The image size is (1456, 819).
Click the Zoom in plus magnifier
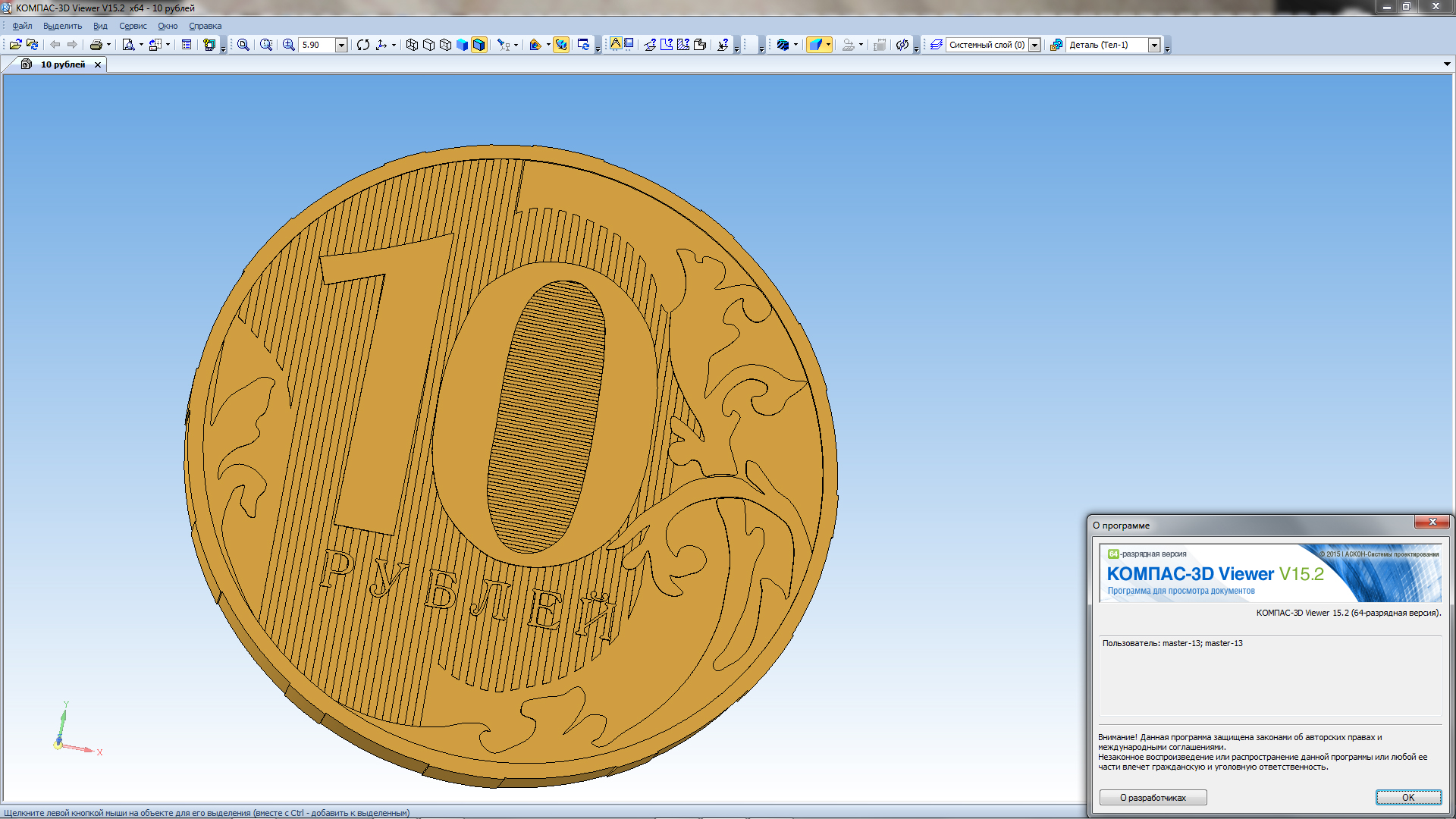click(x=288, y=45)
